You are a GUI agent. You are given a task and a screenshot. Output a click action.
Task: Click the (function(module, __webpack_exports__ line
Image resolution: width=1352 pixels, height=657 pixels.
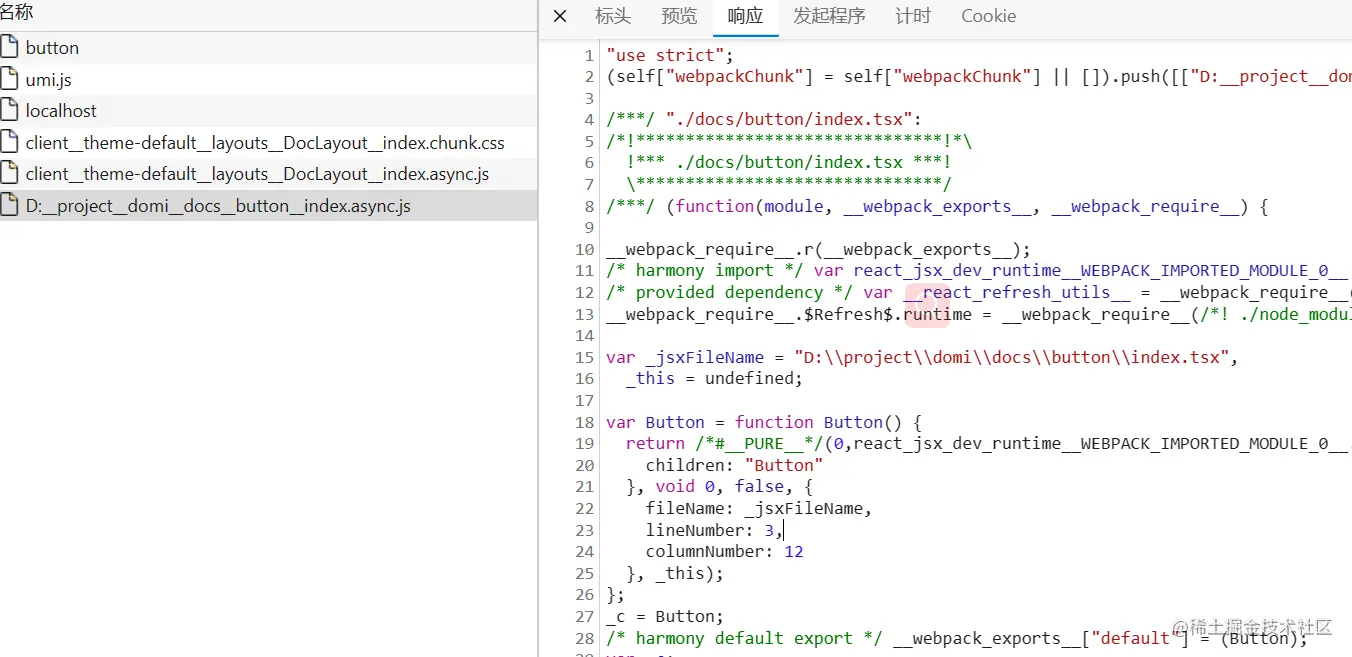pyautogui.click(x=937, y=206)
